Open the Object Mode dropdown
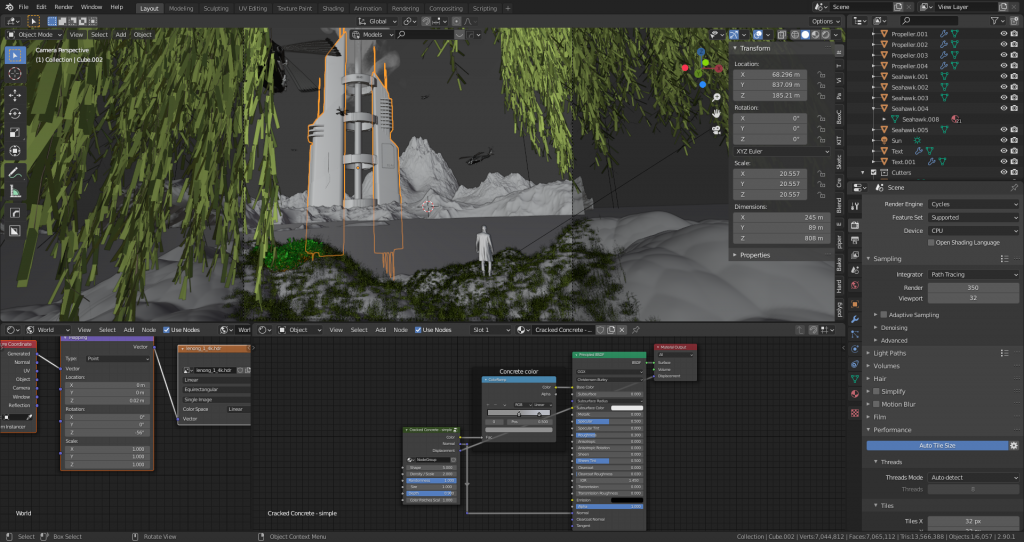This screenshot has height=542, width=1024. [x=35, y=35]
